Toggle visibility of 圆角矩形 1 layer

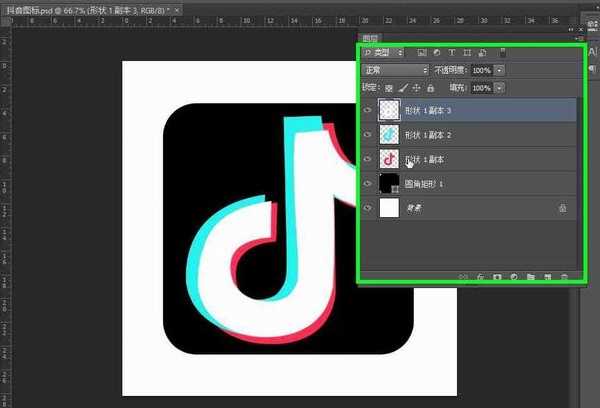pos(368,183)
